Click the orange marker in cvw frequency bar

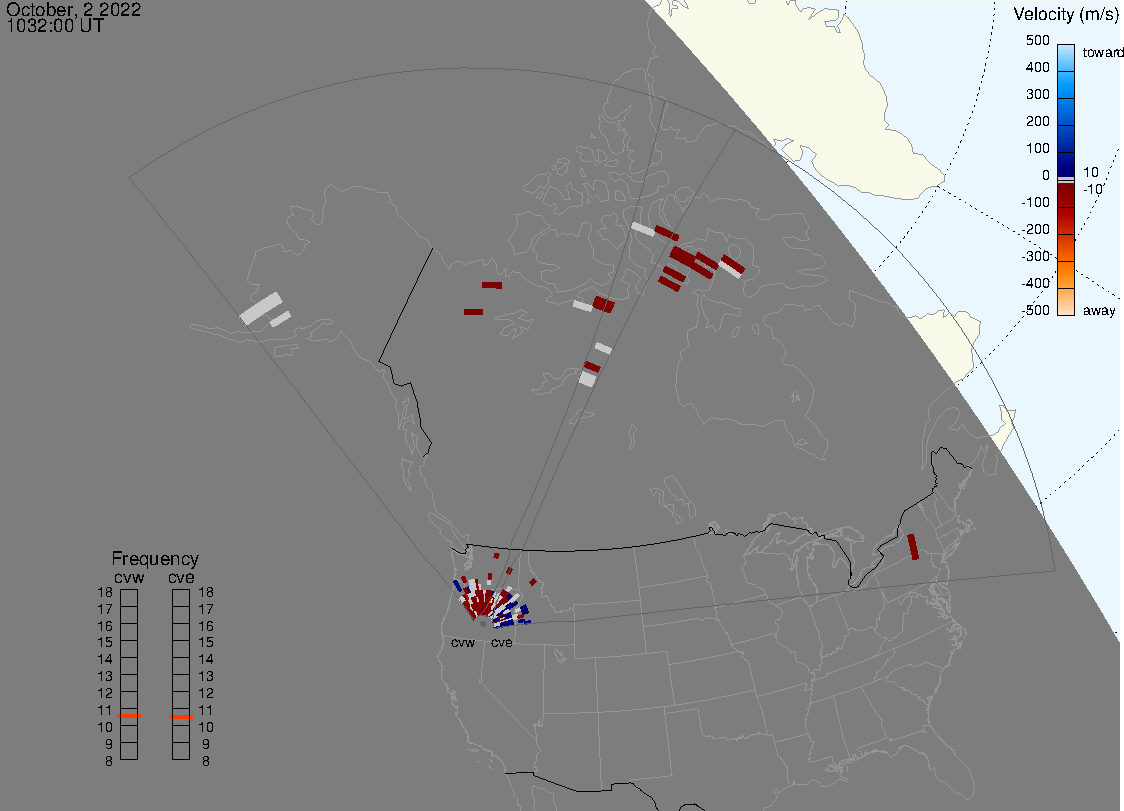[129, 716]
